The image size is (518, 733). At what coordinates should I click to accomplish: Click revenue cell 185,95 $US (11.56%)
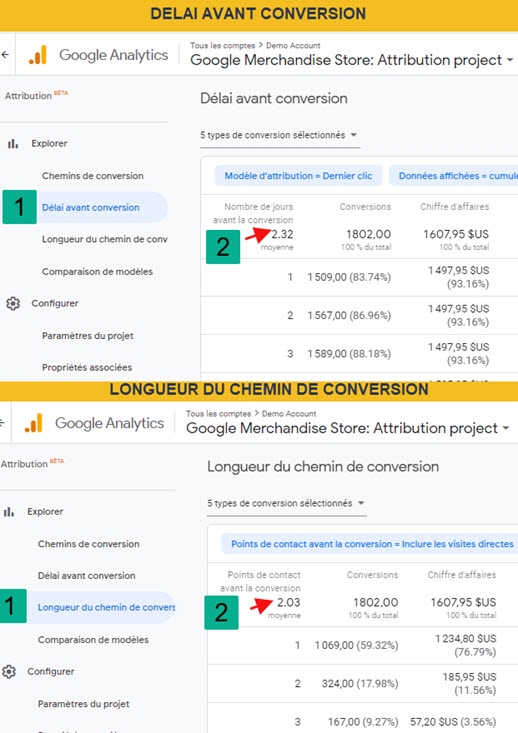(469, 683)
